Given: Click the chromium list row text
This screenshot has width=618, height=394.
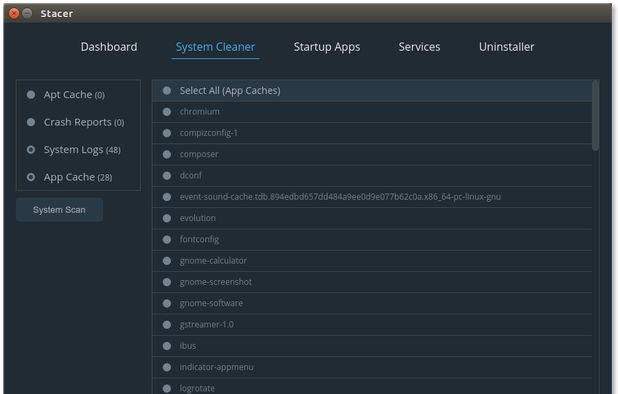Looking at the screenshot, I should (x=199, y=112).
